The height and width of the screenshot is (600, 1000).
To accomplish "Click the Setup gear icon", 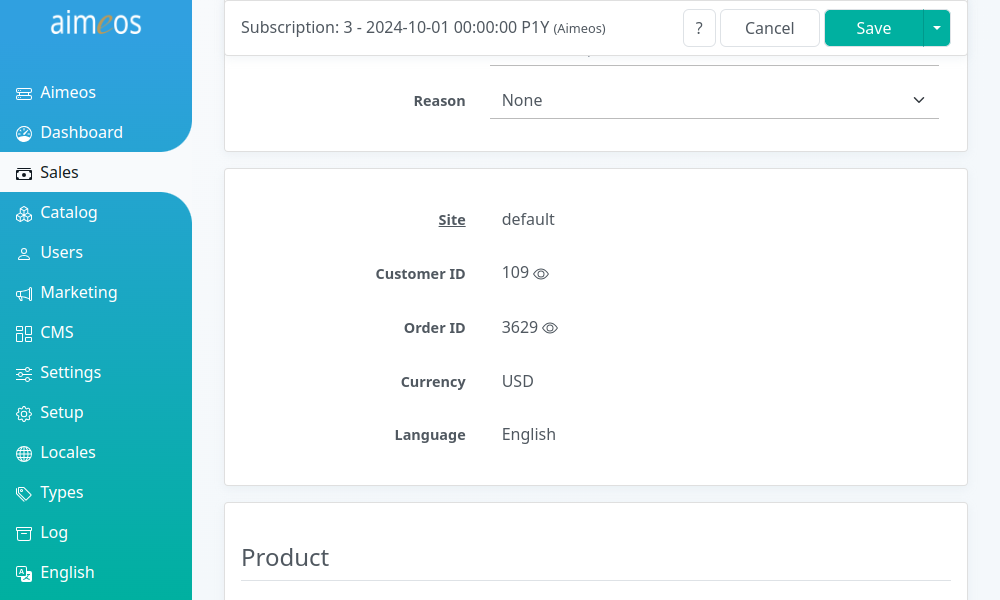I will point(24,414).
